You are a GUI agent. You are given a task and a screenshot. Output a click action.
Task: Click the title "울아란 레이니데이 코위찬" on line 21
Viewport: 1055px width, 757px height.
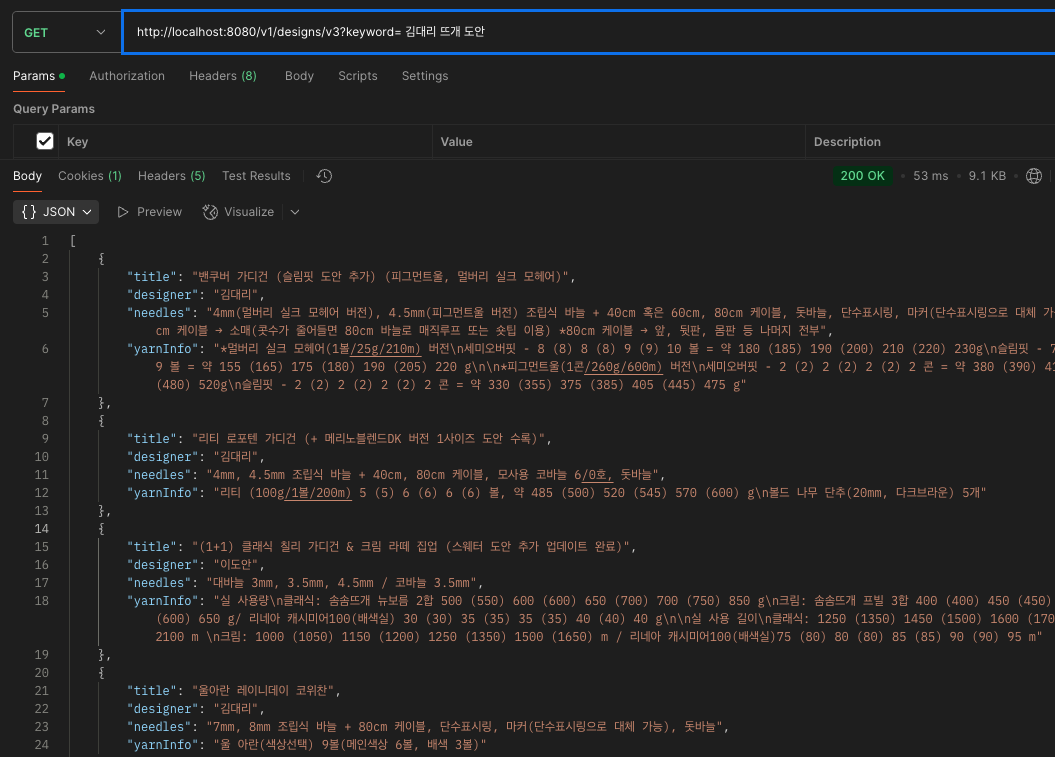click(262, 691)
